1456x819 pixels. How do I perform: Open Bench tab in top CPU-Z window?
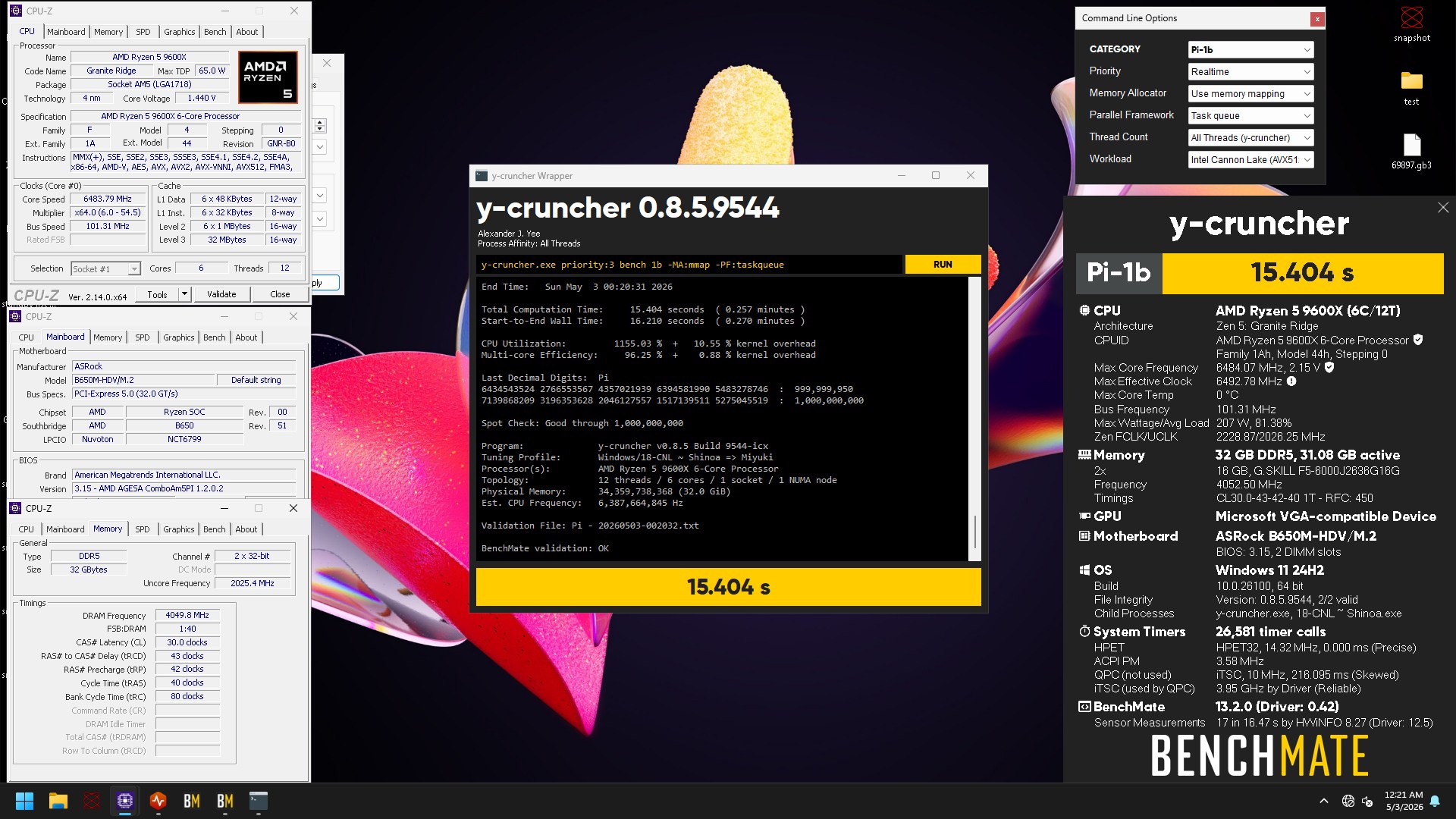point(215,32)
